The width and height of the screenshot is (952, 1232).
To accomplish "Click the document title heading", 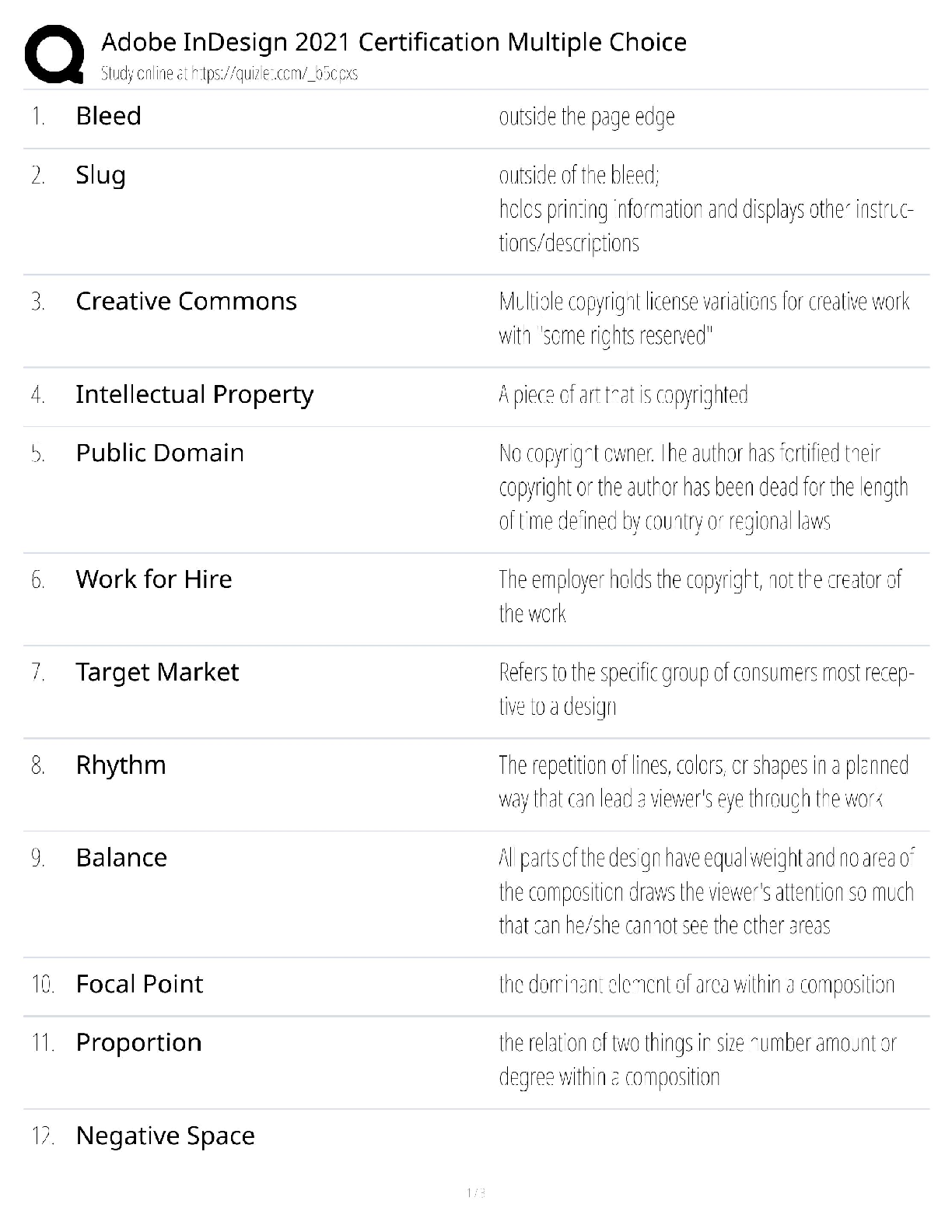I will [394, 42].
